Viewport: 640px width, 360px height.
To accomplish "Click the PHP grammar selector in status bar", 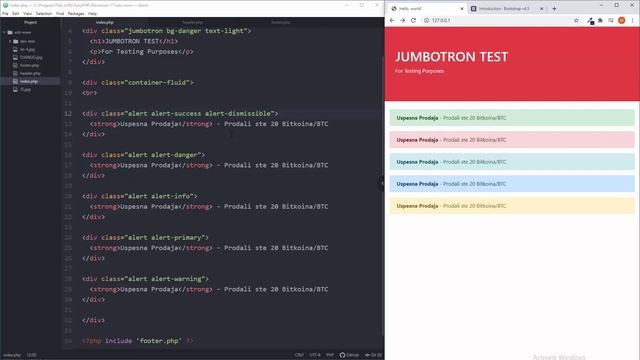I will coord(330,355).
